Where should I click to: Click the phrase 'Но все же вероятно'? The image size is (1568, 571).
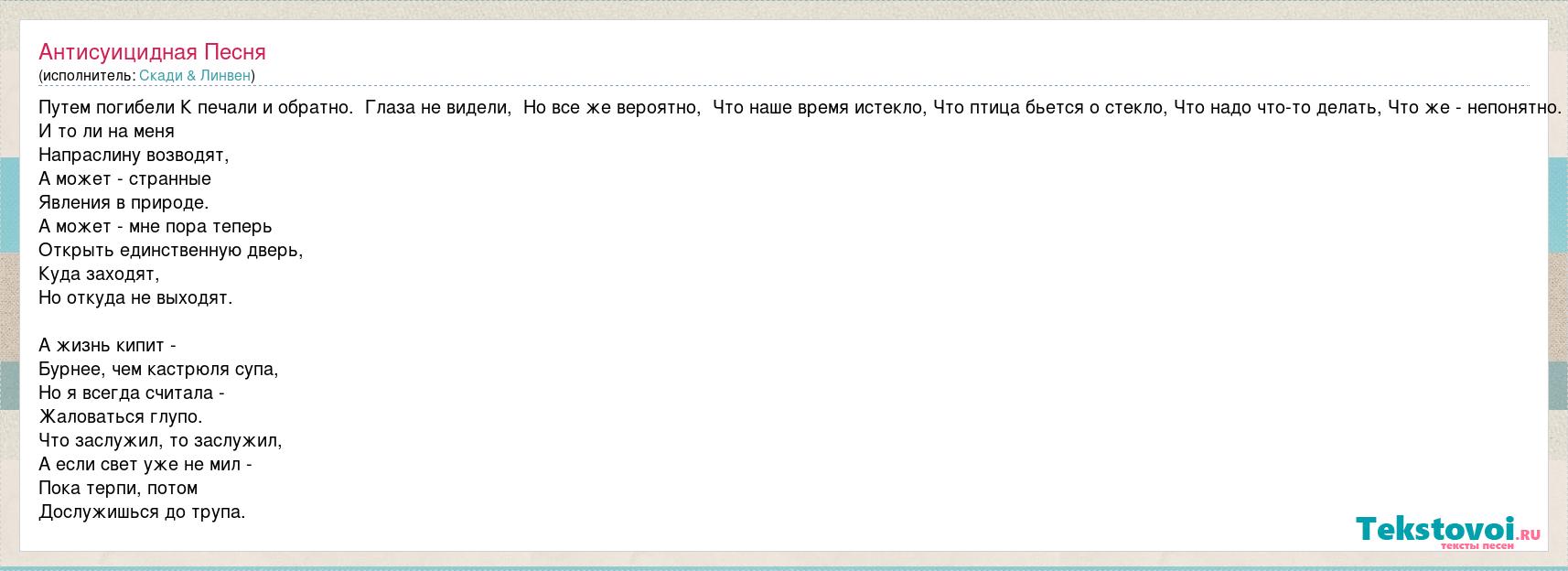click(x=612, y=107)
